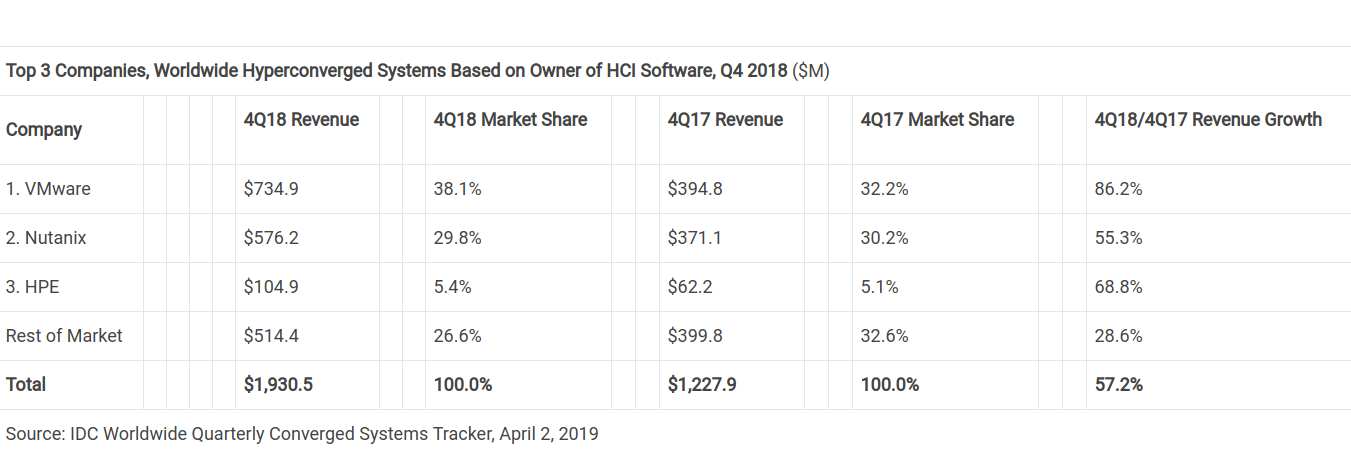Click VMware's $734.9 revenue cell
Screen dimensions: 1351x456
pos(271,189)
